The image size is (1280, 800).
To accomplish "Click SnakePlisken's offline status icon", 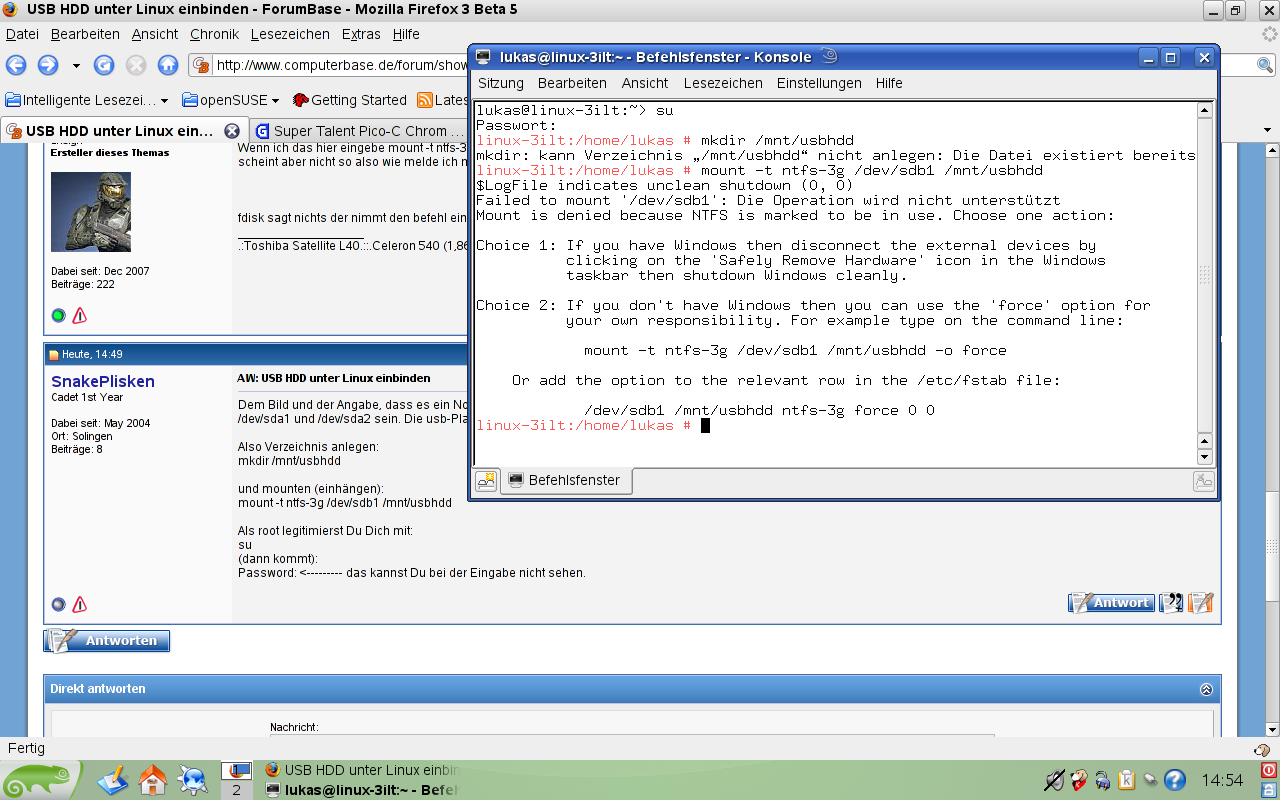I will point(58,604).
